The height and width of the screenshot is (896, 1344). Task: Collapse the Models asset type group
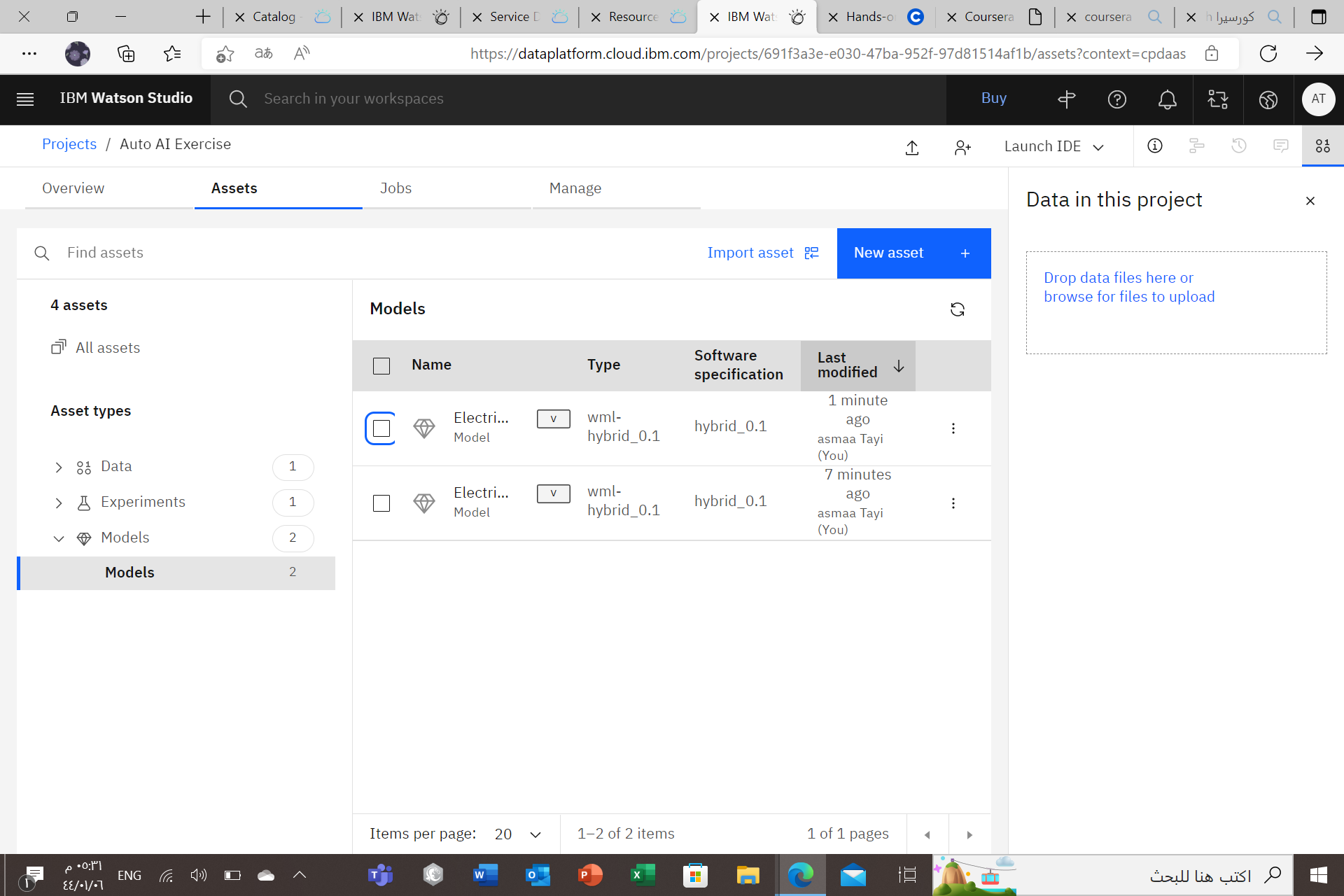59,538
